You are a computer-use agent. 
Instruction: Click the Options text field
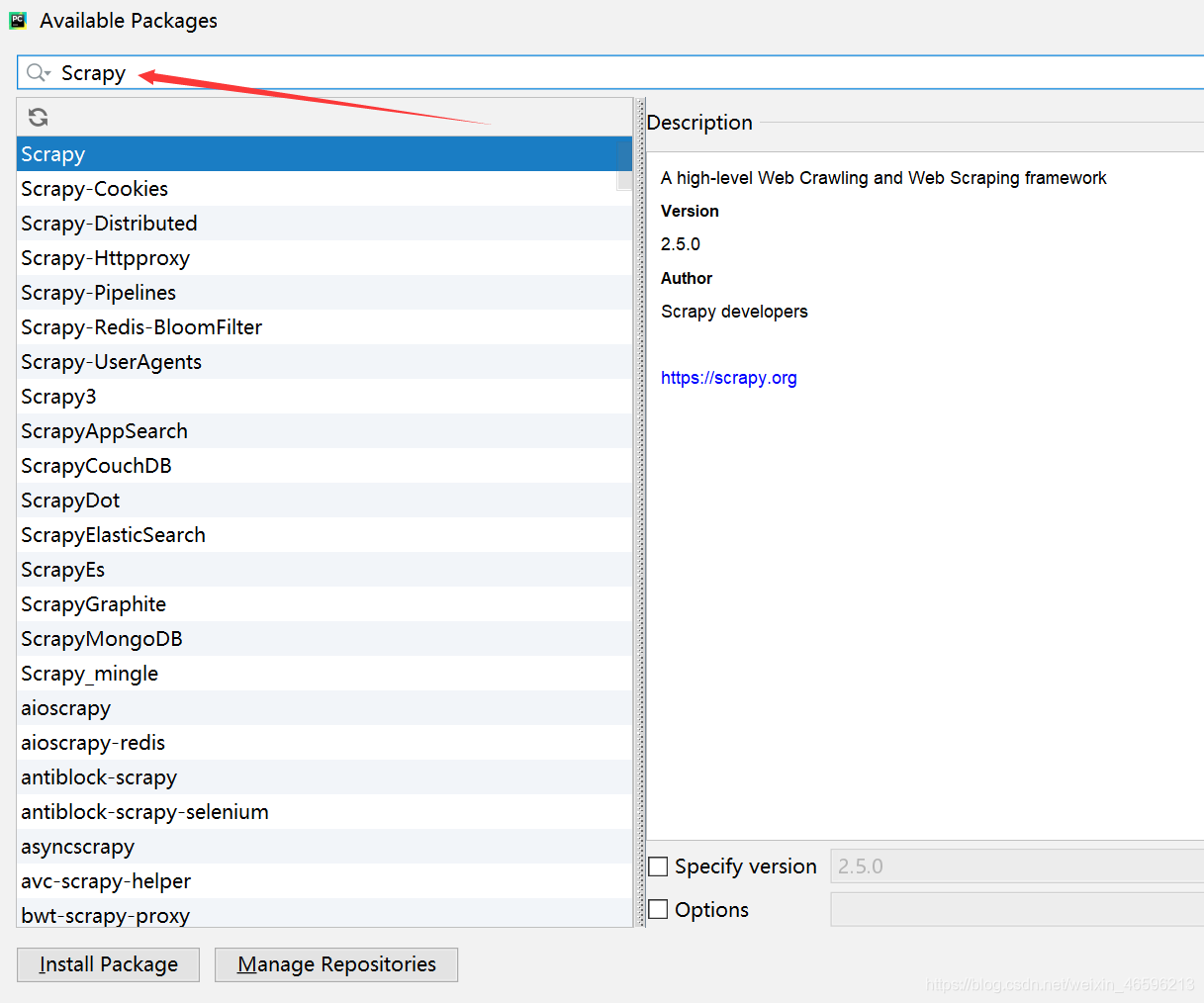click(x=1017, y=909)
